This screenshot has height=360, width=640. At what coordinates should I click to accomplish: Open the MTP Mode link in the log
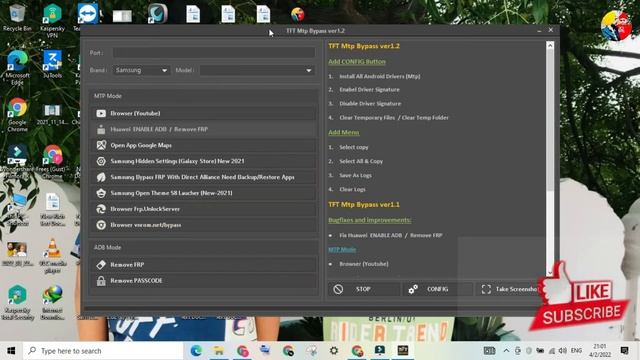pyautogui.click(x=342, y=249)
